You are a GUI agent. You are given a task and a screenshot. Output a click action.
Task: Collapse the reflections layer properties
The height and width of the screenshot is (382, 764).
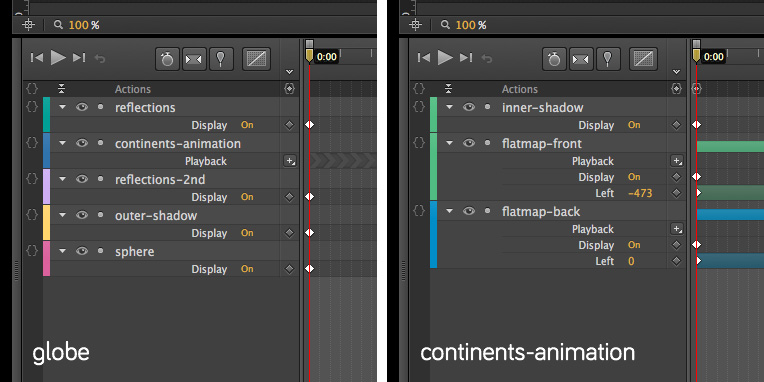[62, 107]
